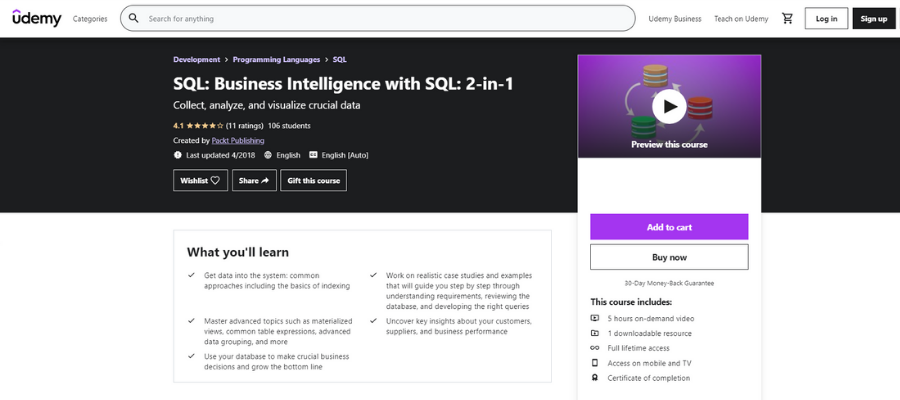
Task: Click Collect, analyze, and visualize subtitle
Action: point(267,106)
